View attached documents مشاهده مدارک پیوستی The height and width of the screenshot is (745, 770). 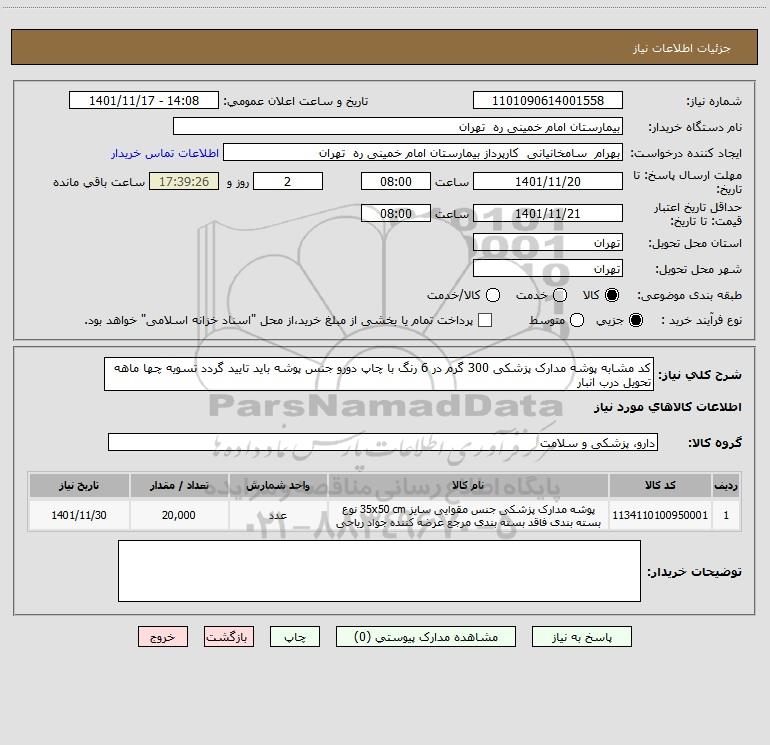[x=426, y=636]
